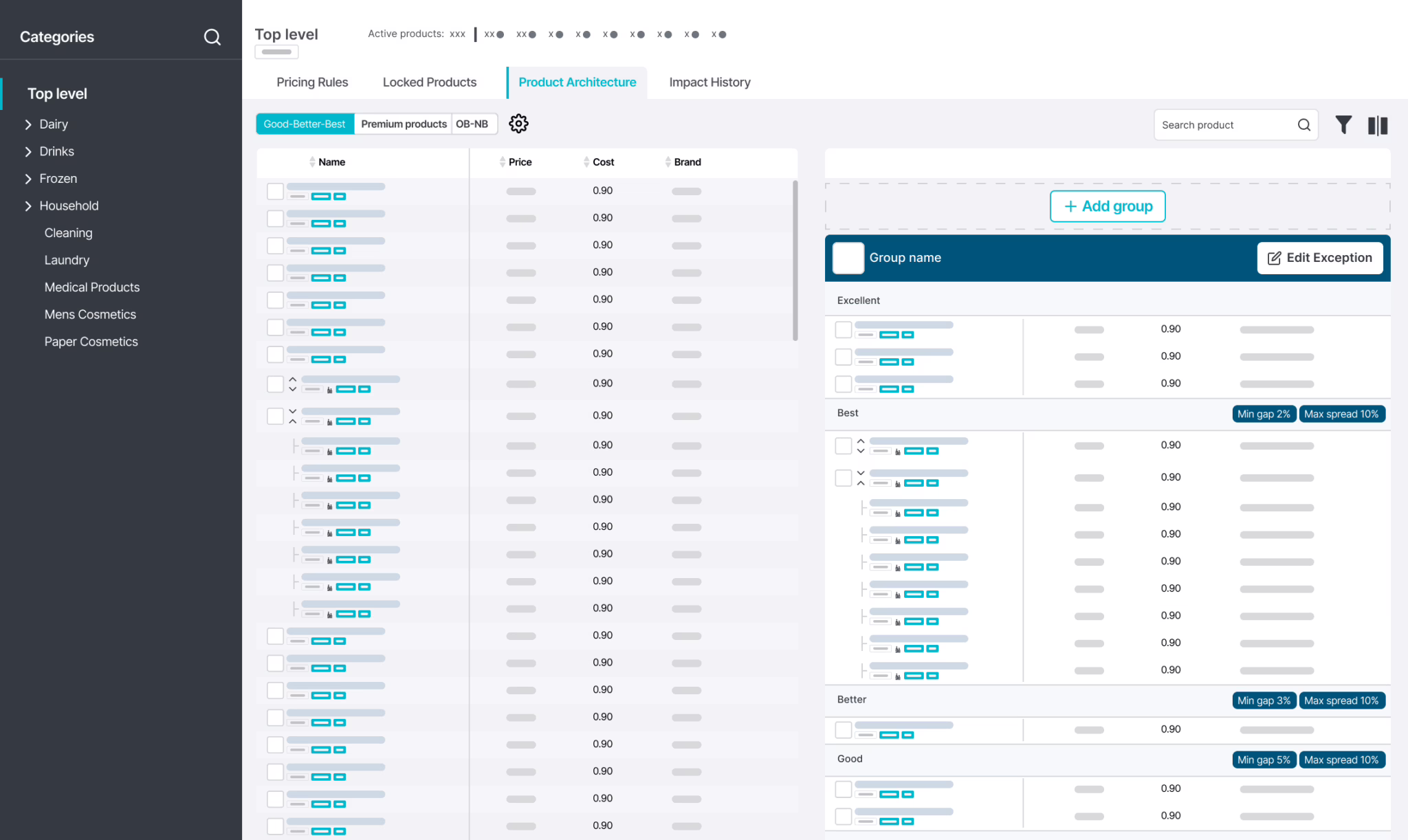Check the first product row checkbox in left table
The width and height of the screenshot is (1408, 840).
click(x=275, y=191)
